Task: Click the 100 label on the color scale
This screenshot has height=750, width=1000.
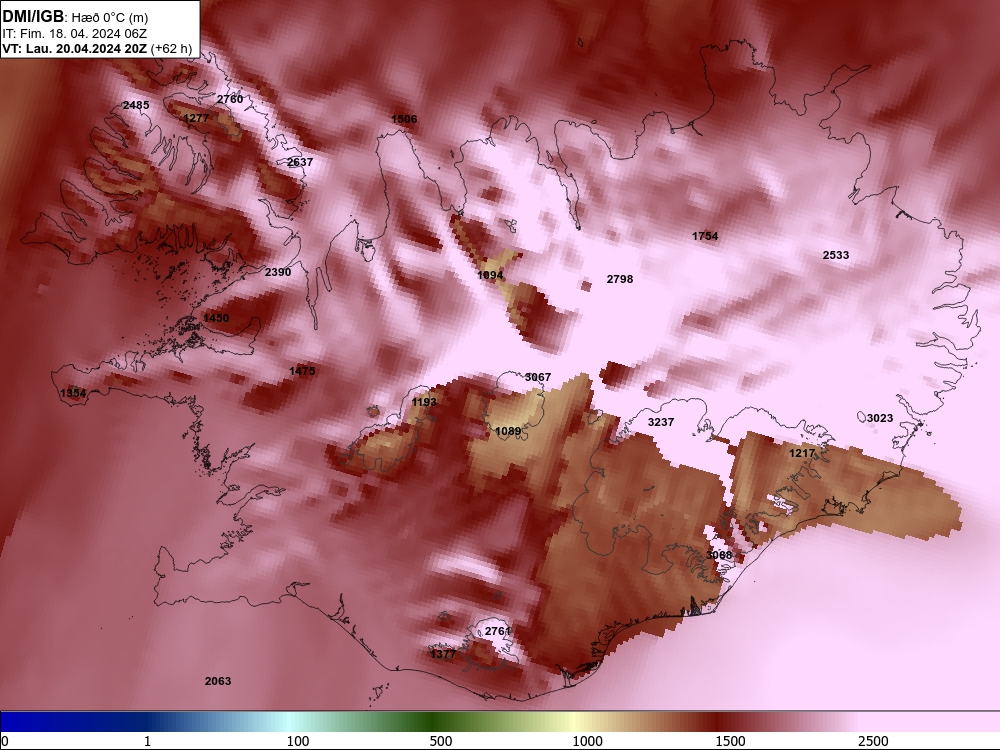Action: click(x=298, y=741)
